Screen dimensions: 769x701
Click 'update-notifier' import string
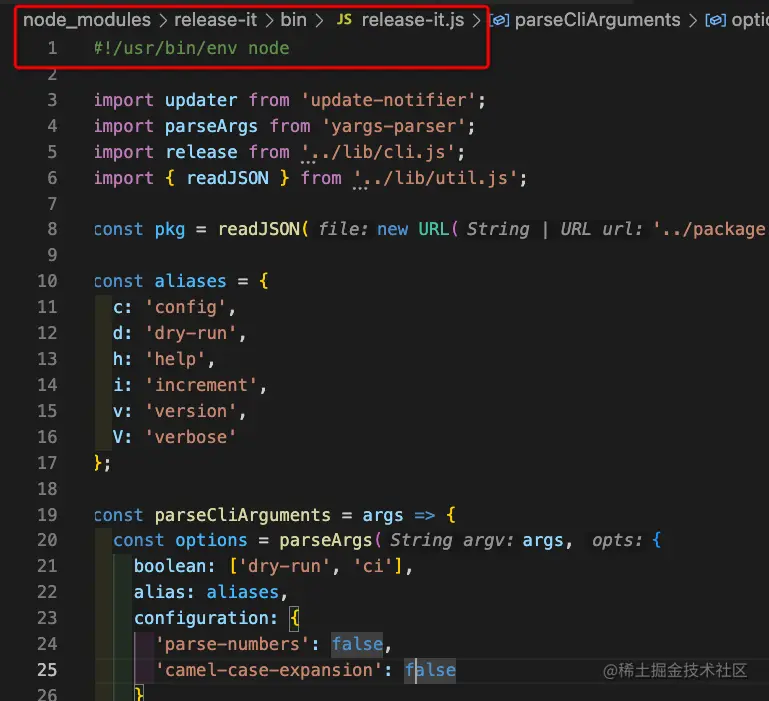[x=388, y=100]
